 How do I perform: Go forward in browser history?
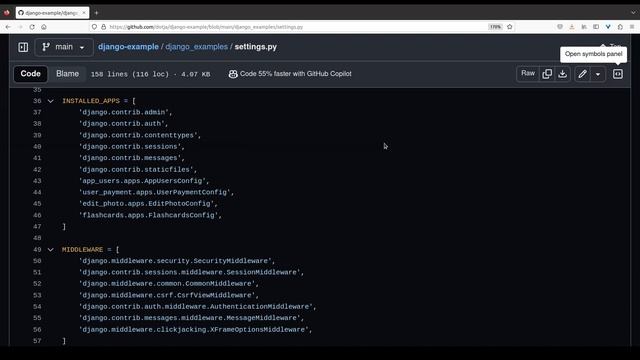point(20,27)
